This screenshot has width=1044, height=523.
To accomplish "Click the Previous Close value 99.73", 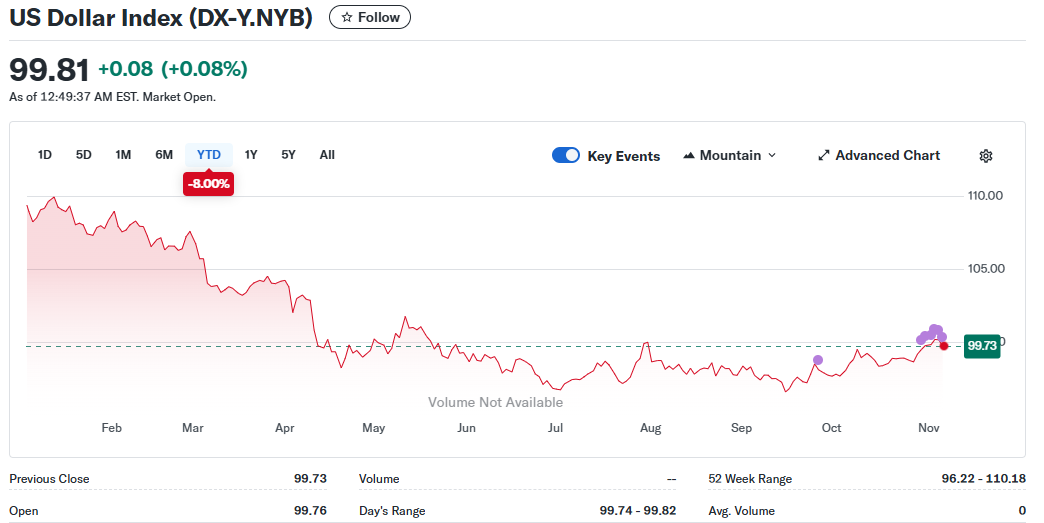I will pyautogui.click(x=310, y=478).
